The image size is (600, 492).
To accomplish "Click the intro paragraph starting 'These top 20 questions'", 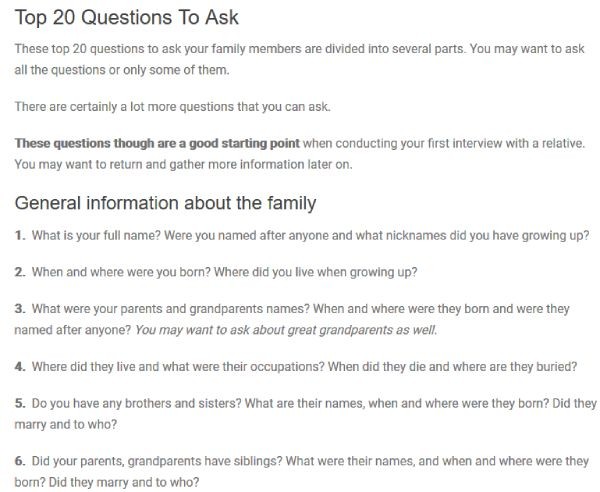I will pyautogui.click(x=300, y=59).
